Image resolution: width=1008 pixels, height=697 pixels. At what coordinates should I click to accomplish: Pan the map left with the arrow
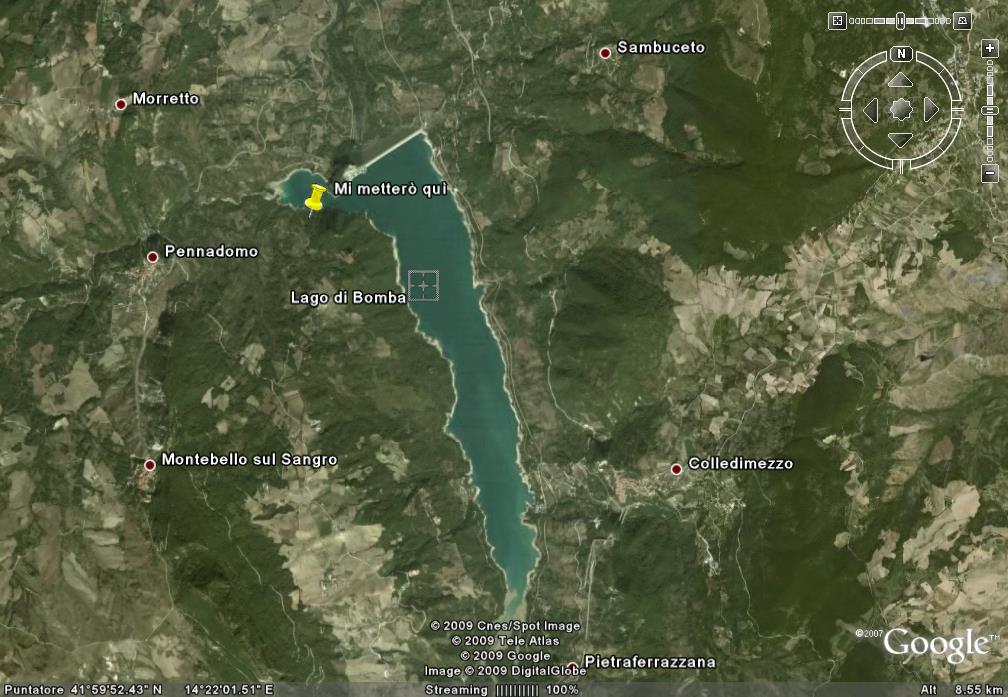(870, 110)
